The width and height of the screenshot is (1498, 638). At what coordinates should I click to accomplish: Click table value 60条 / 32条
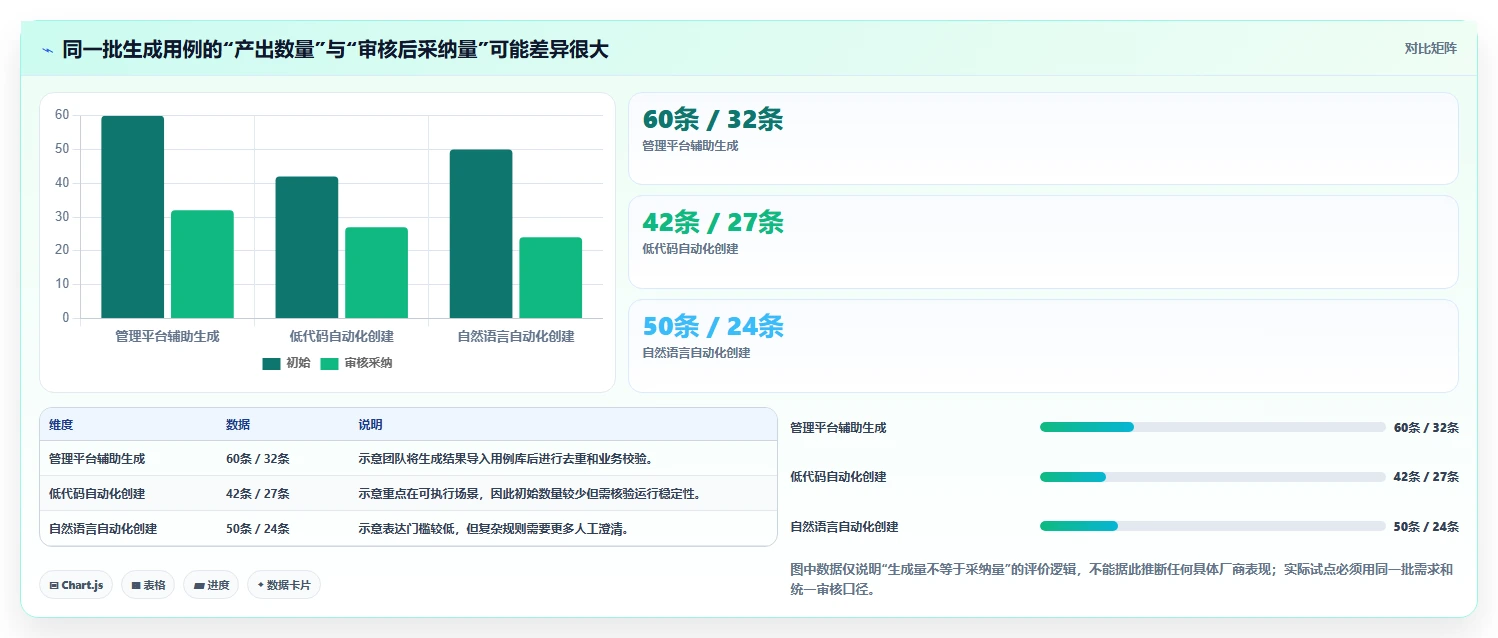[258, 459]
